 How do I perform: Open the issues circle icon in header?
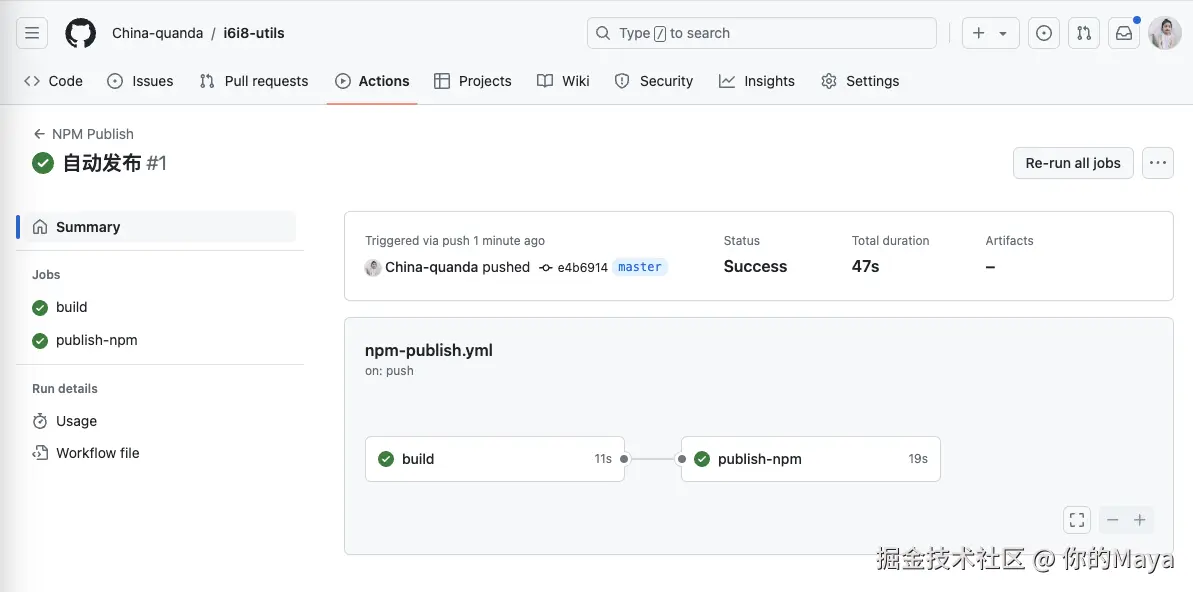tap(1044, 33)
